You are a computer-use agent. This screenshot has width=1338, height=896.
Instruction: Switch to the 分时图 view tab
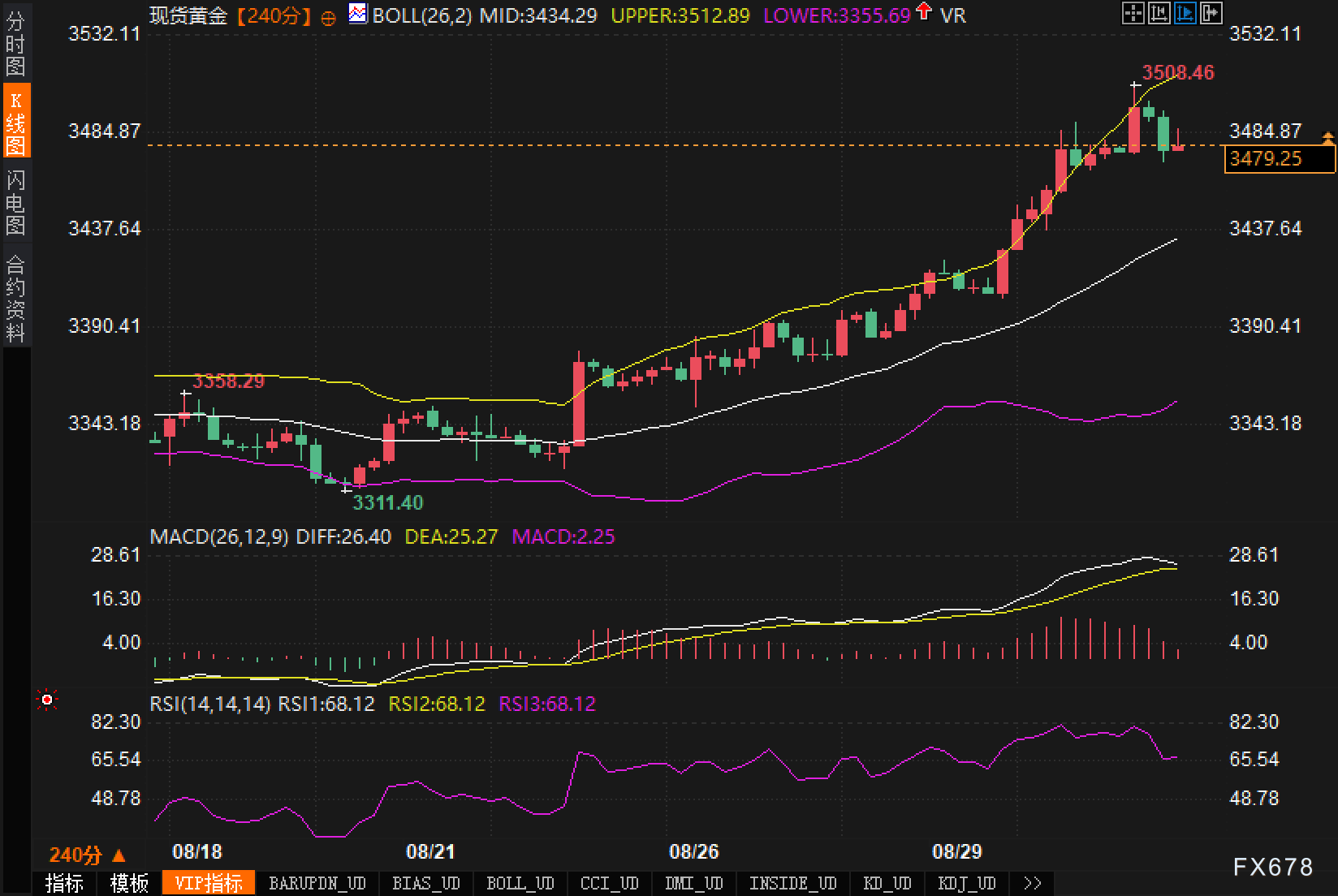pyautogui.click(x=15, y=44)
